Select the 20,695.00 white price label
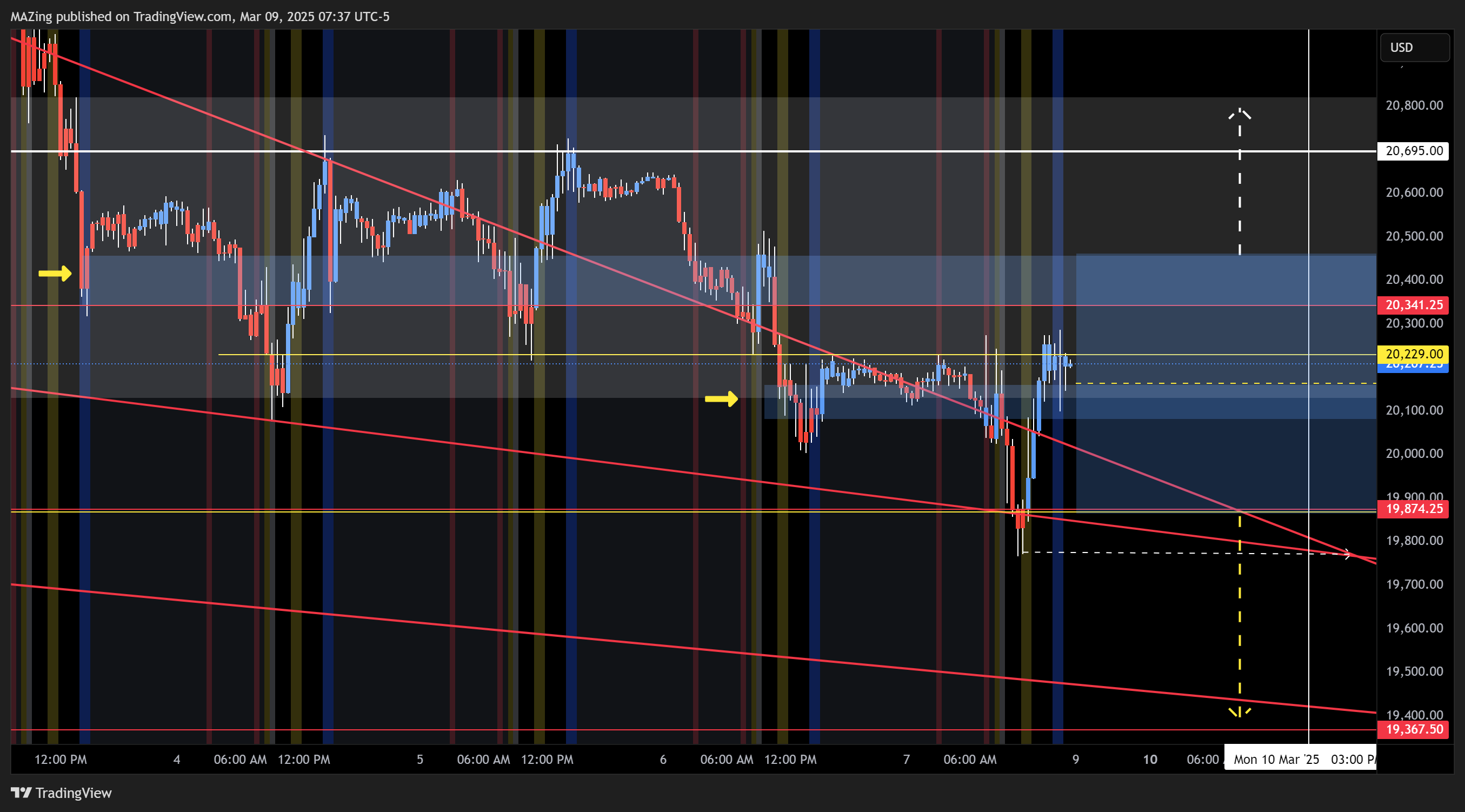Viewport: 1465px width, 812px height. pyautogui.click(x=1413, y=151)
